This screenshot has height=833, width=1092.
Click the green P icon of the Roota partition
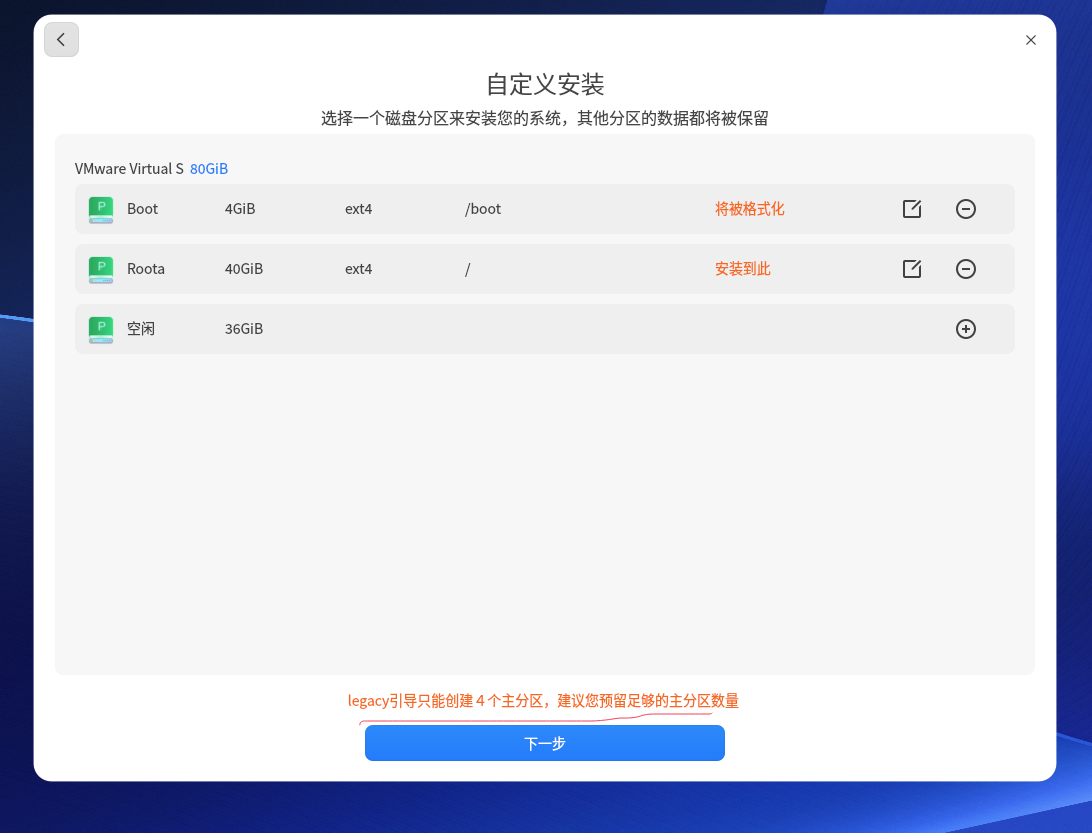point(100,269)
